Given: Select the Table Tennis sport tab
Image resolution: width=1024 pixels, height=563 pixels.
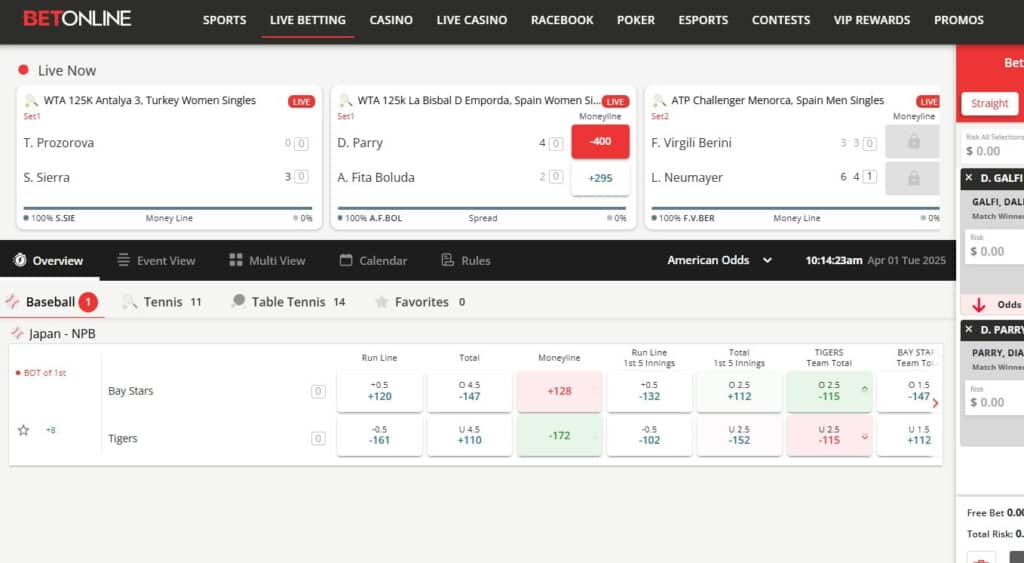Looking at the screenshot, I should (x=288, y=302).
